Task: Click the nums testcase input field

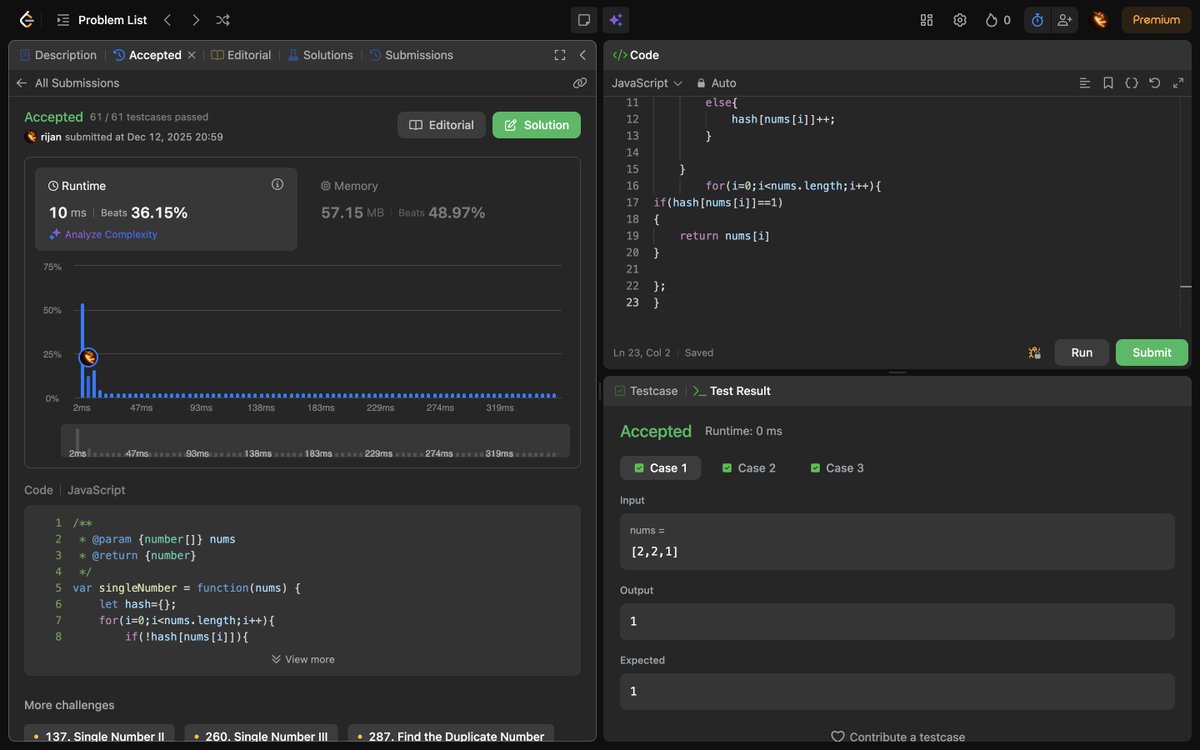Action: 896,550
